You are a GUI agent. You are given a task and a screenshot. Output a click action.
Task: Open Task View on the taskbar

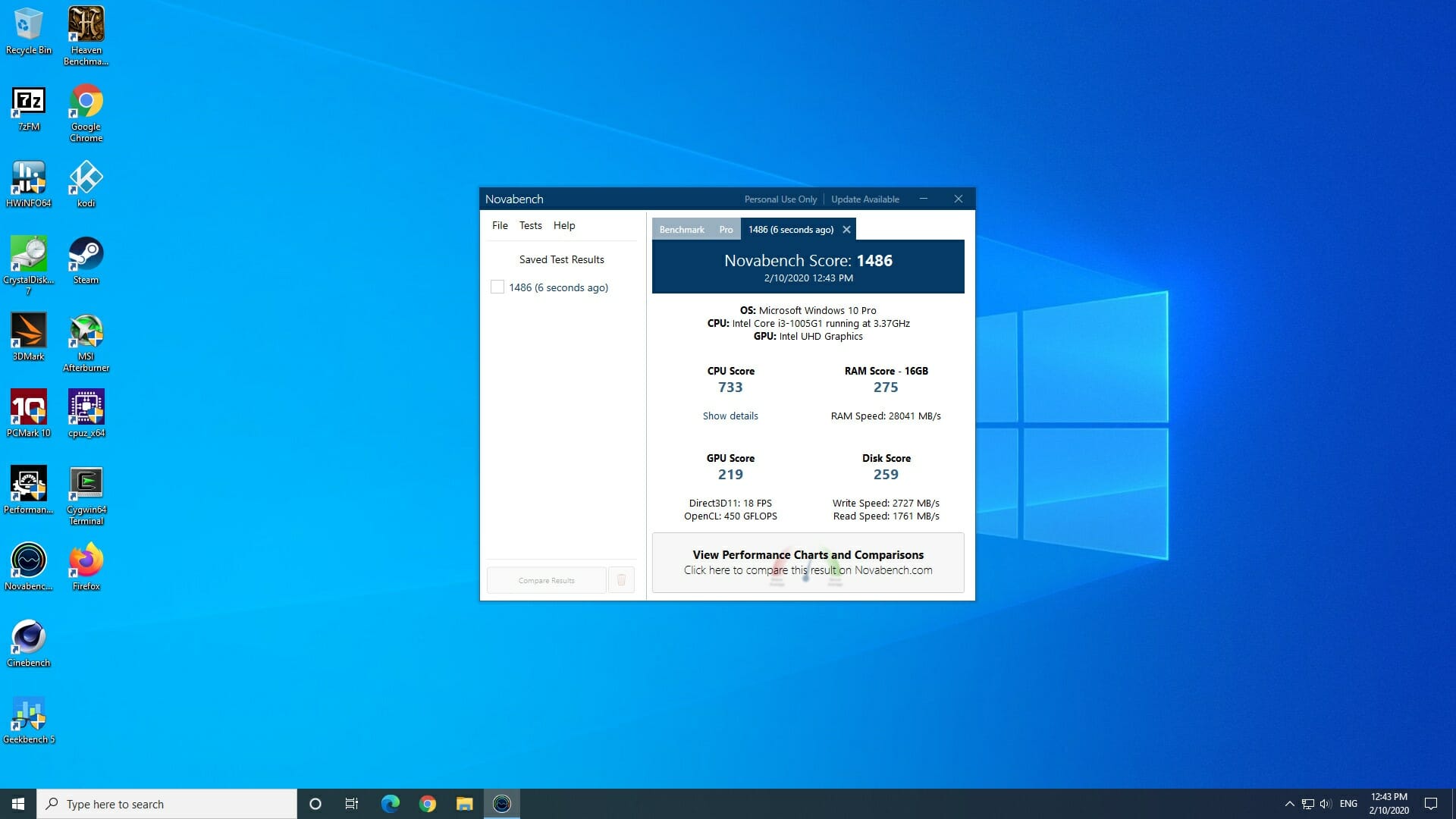pyautogui.click(x=352, y=804)
